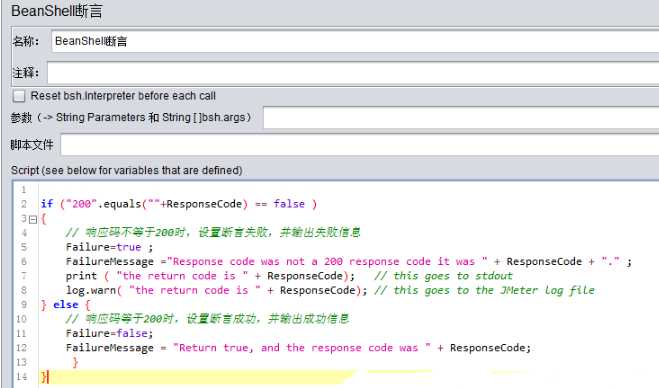
Task: Click the 参数 parameters input field
Action: (x=461, y=117)
